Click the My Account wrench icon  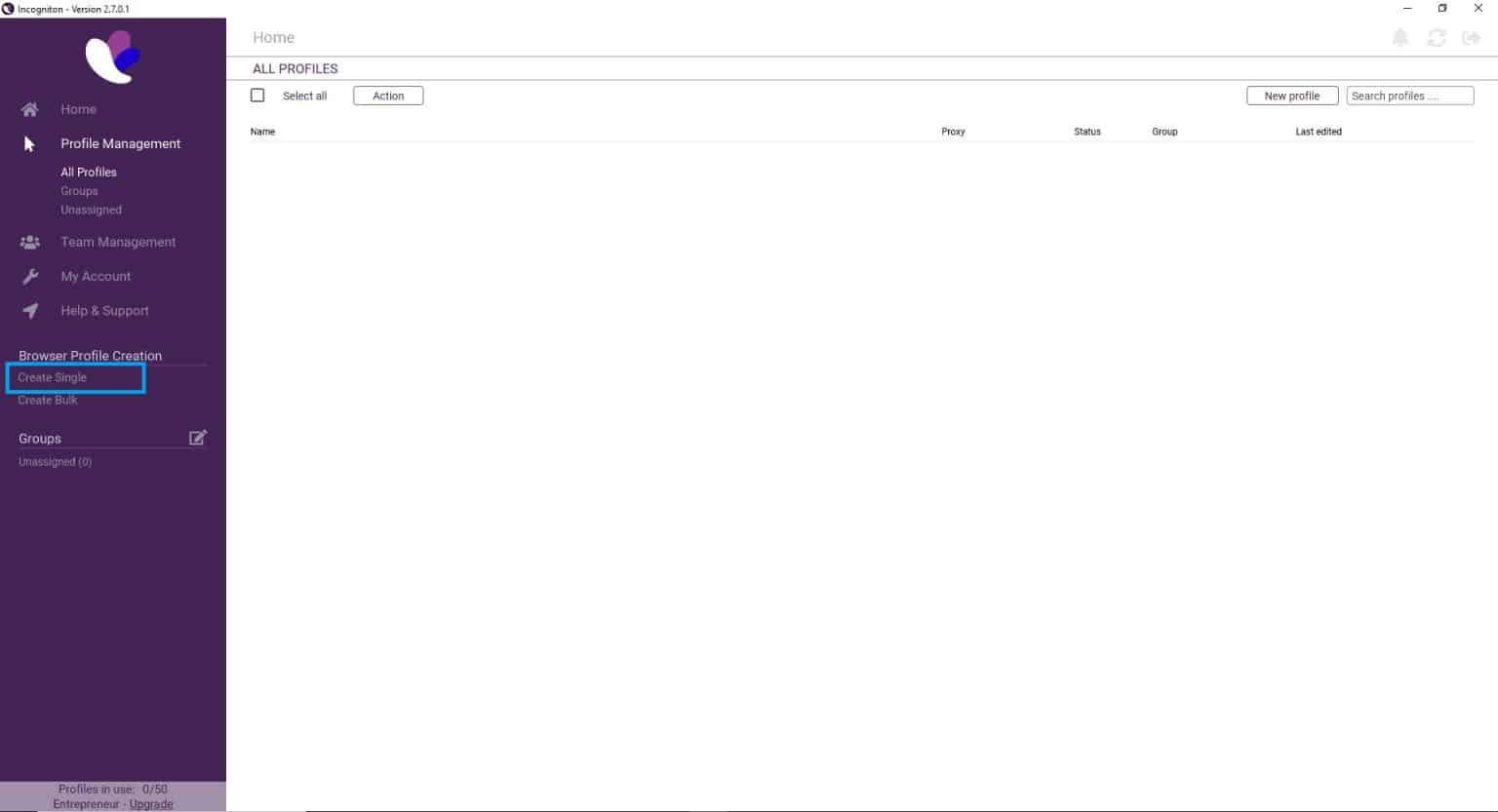coord(29,276)
